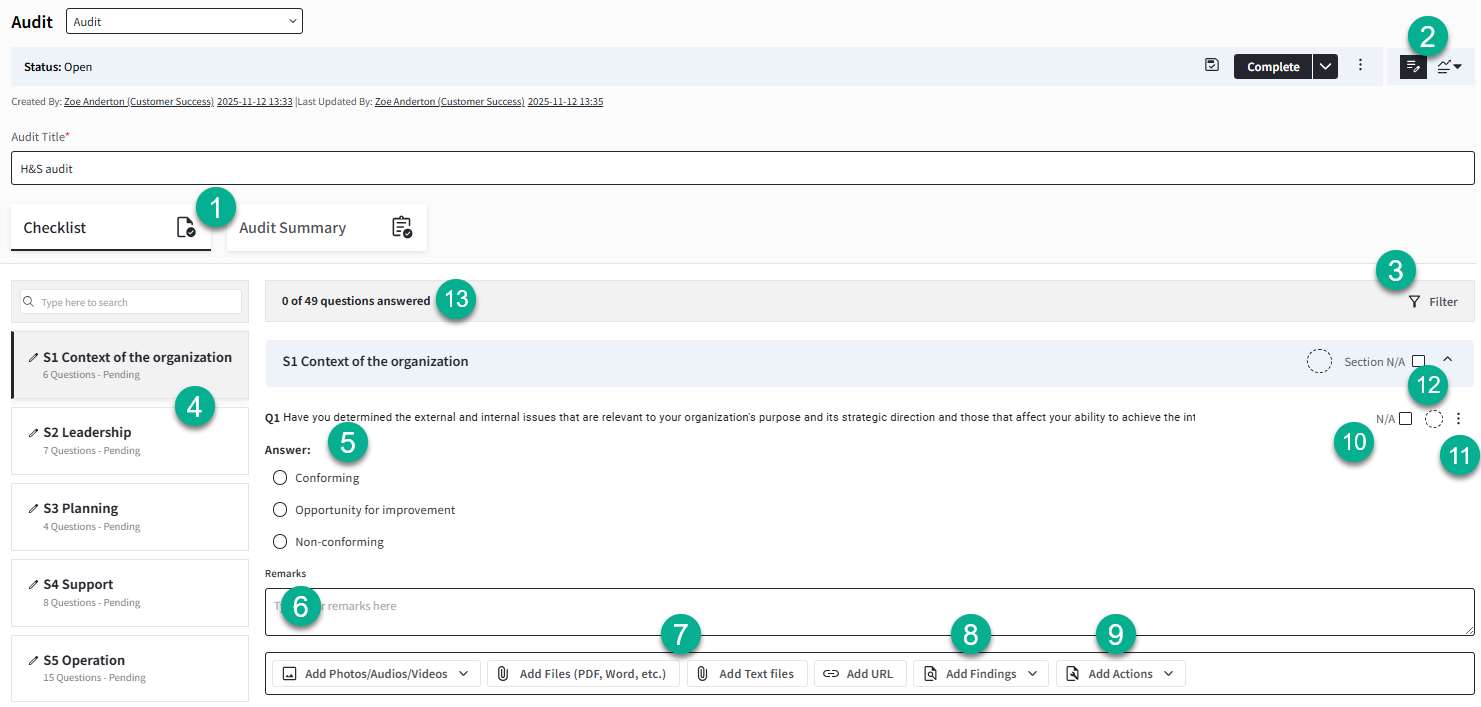Expand the Add Actions dropdown arrow
Screen dimensions: 1481x707
point(1168,674)
